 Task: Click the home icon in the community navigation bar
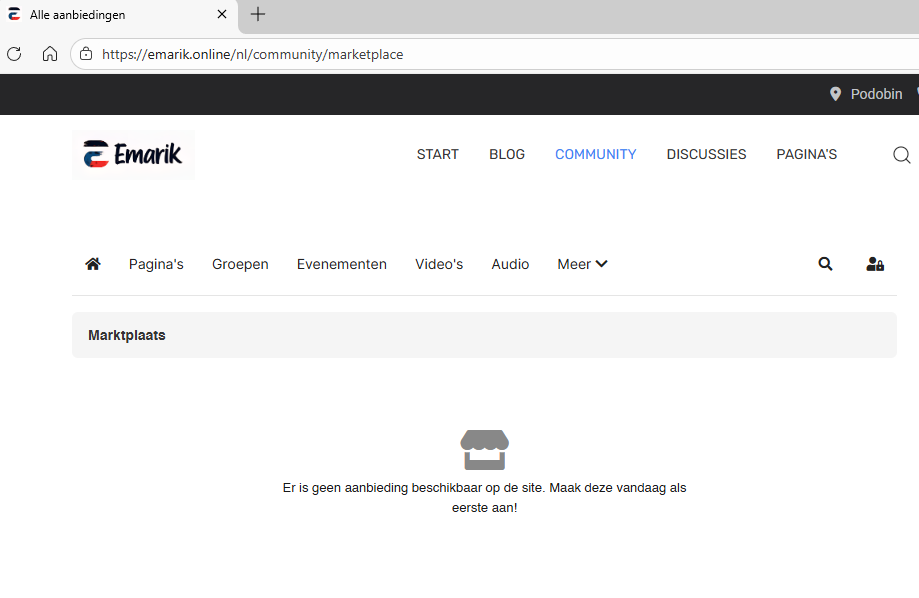93,263
